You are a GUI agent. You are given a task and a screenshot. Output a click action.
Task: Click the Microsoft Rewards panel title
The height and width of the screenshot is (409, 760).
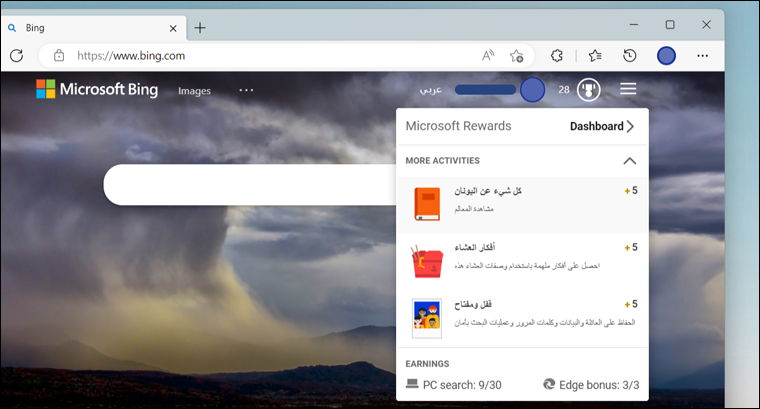click(458, 126)
